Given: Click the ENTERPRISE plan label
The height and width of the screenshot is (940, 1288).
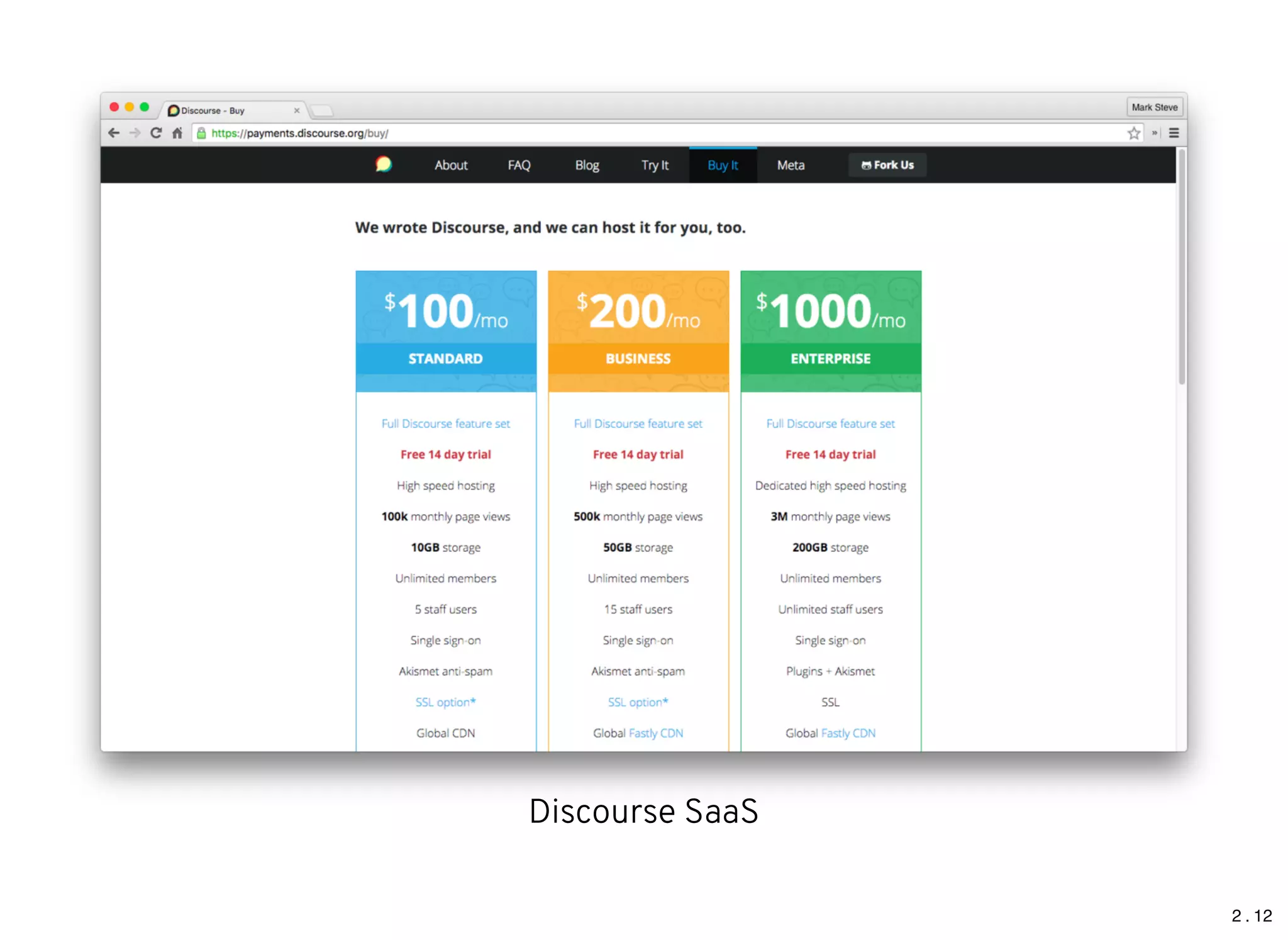Looking at the screenshot, I should click(831, 359).
